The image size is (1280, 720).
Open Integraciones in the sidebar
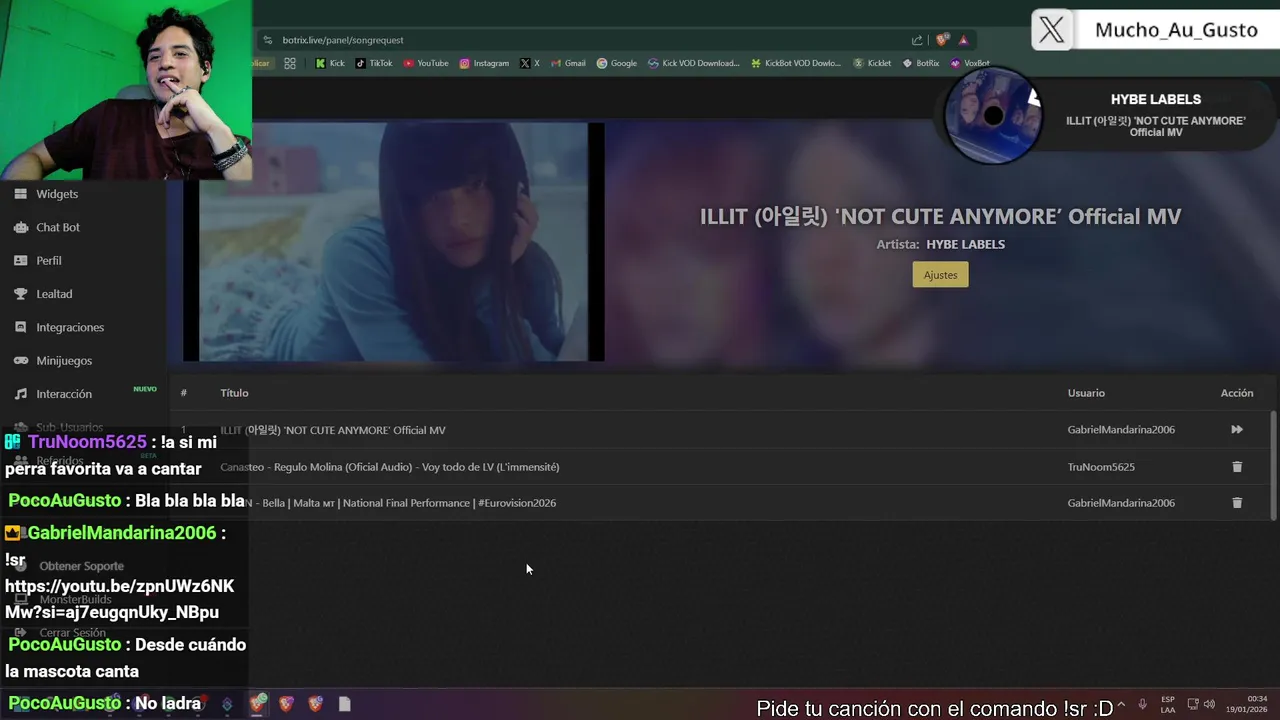[70, 327]
